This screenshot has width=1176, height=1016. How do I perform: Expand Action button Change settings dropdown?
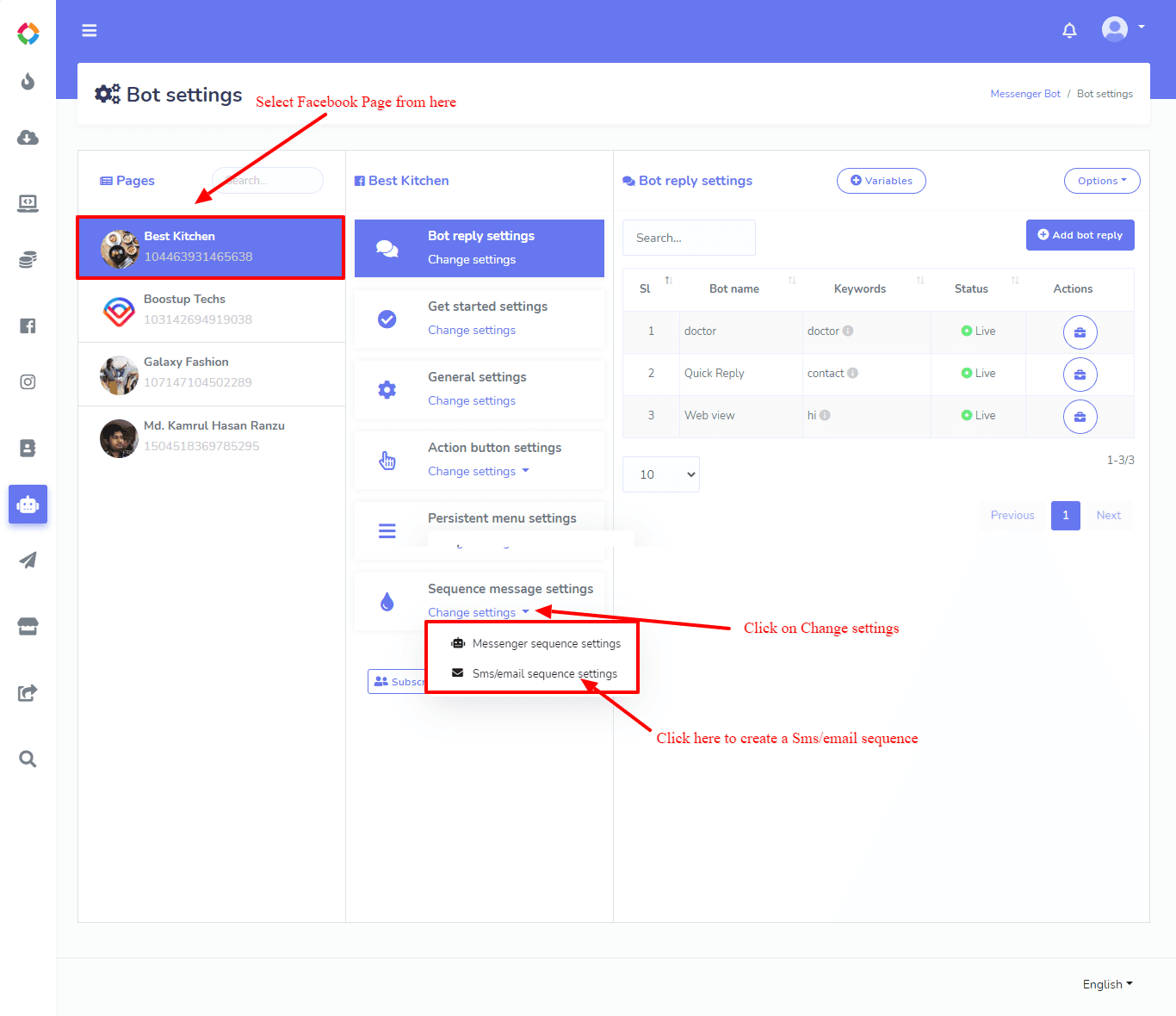tap(479, 471)
